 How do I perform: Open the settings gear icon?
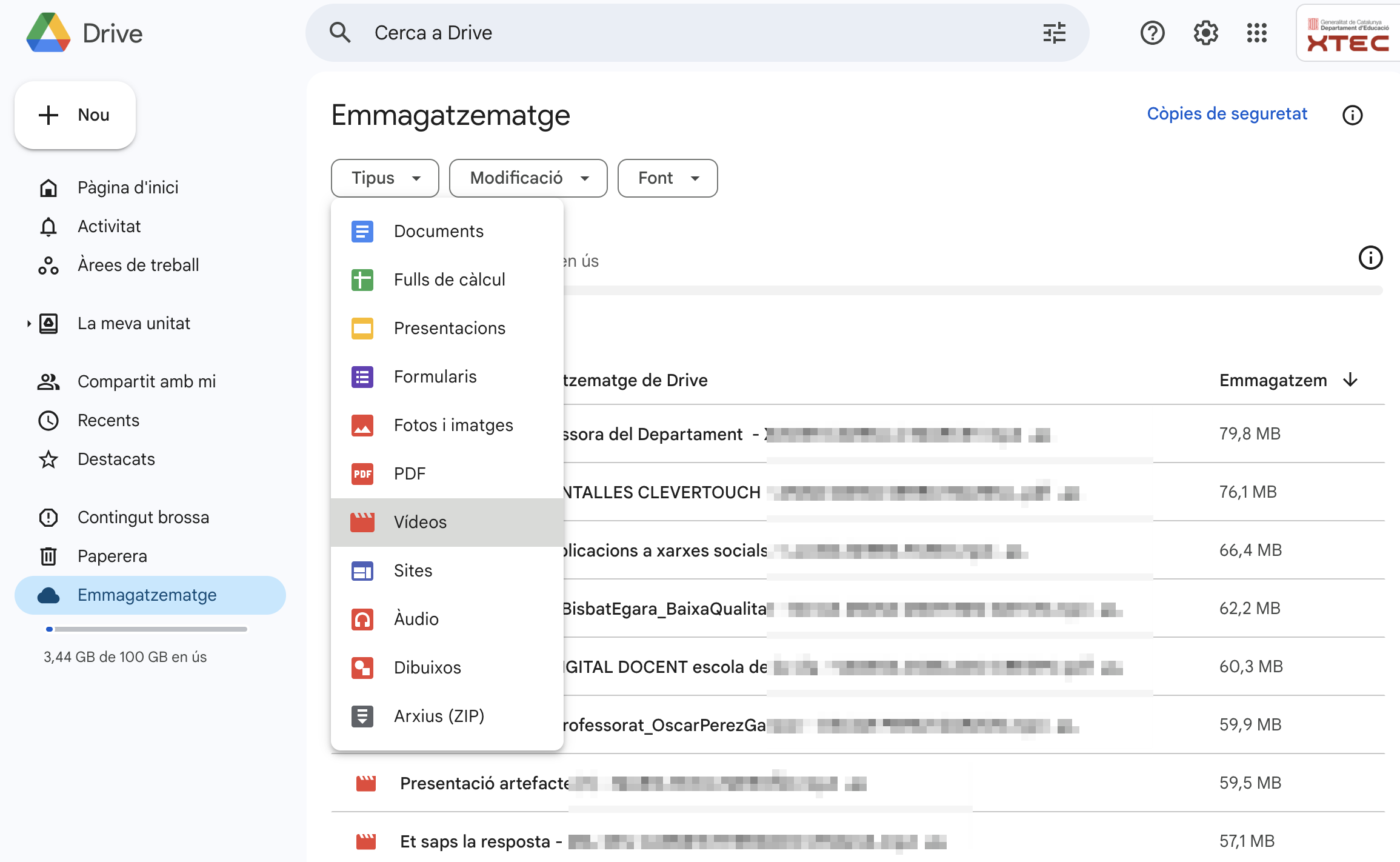coord(1205,33)
